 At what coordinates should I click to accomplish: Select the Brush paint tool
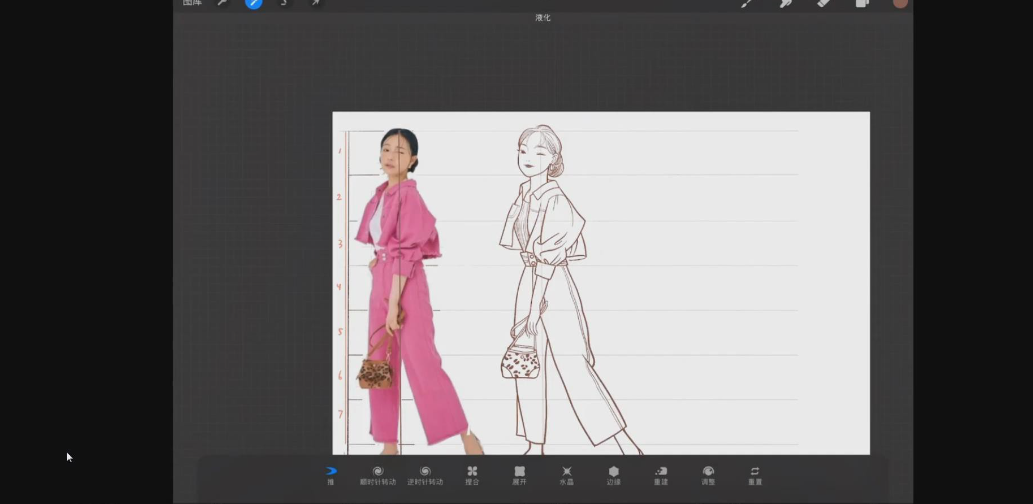(746, 3)
